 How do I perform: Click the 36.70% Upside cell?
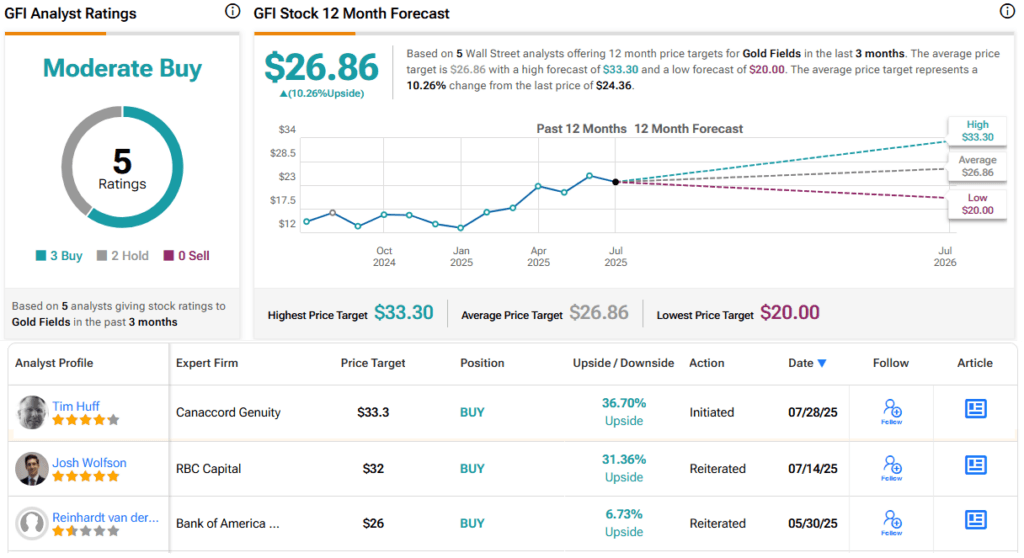[x=624, y=412]
